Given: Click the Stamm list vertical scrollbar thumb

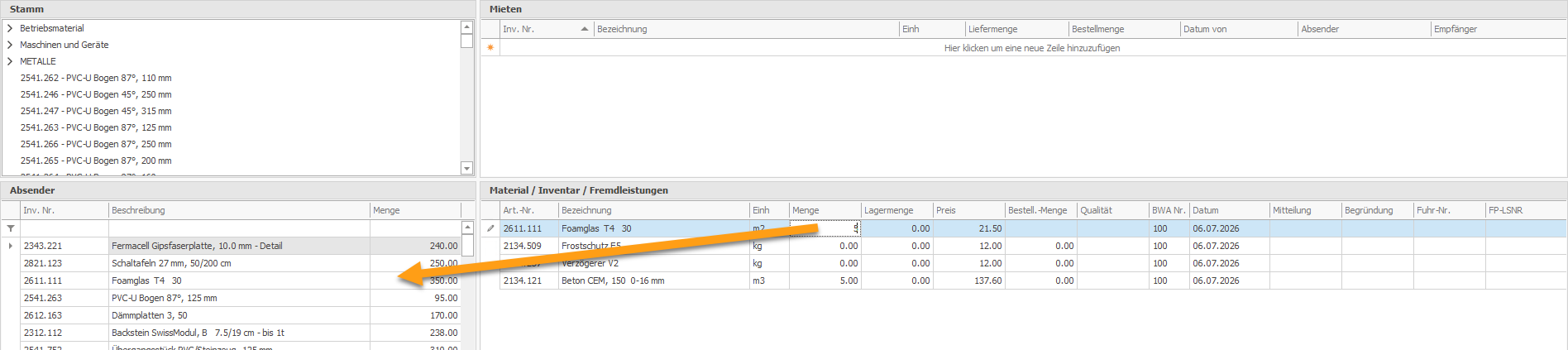Looking at the screenshot, I should (466, 41).
